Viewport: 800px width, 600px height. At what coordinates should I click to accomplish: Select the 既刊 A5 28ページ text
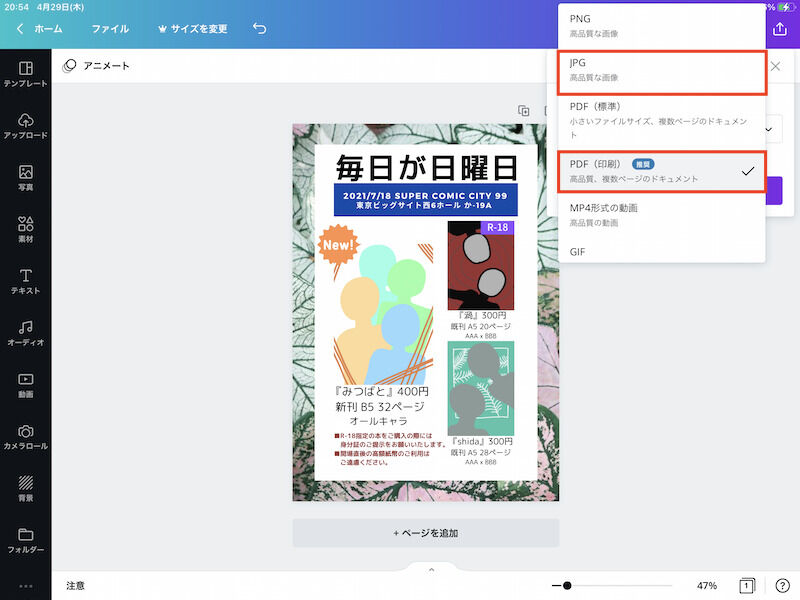(481, 453)
